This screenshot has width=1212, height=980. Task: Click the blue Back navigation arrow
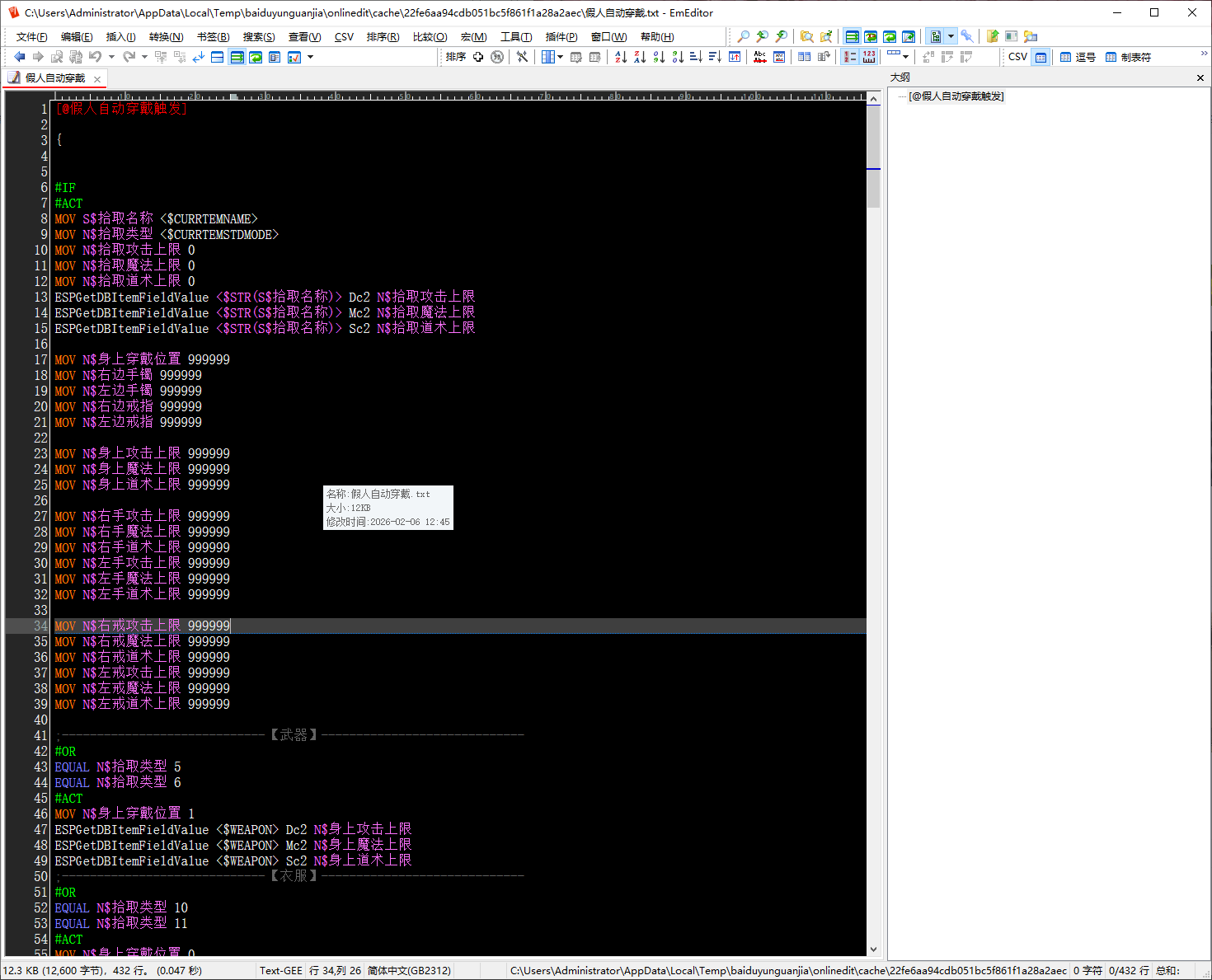[x=19, y=57]
